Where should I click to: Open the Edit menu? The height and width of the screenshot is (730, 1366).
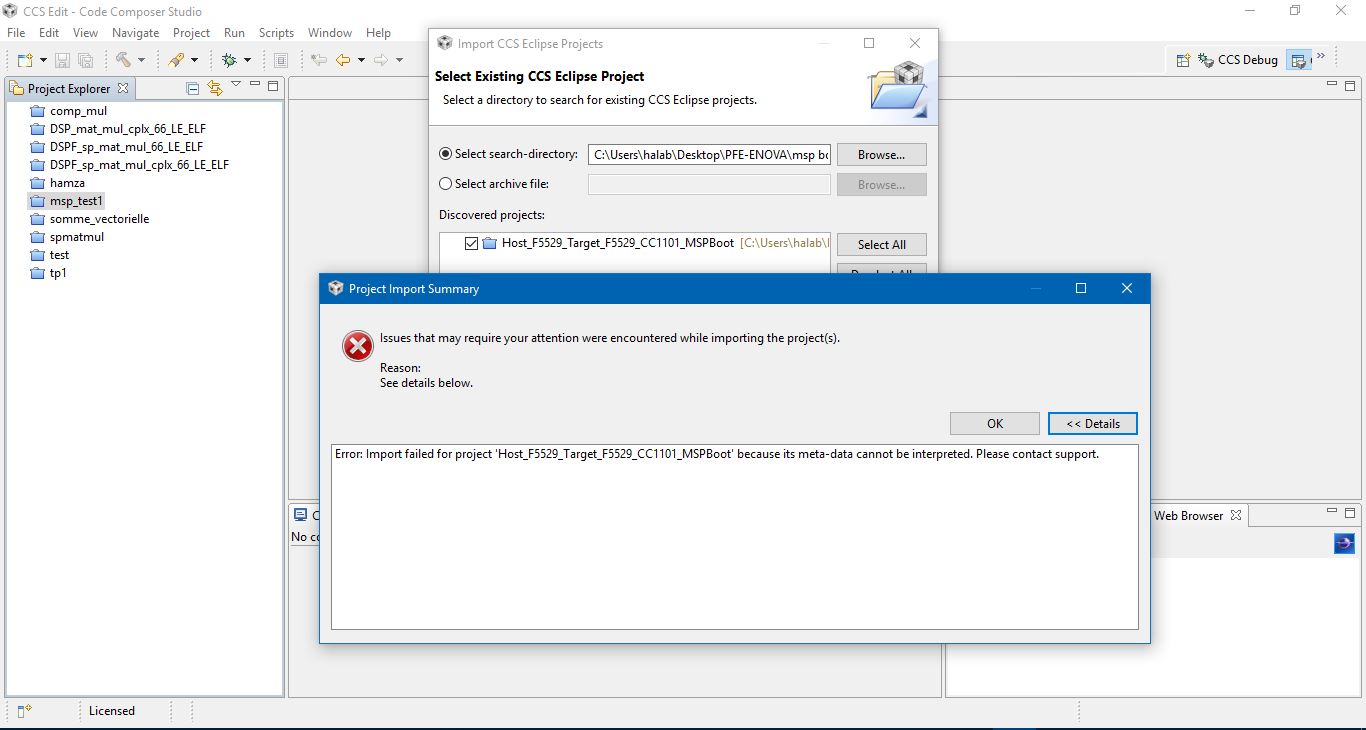pos(49,33)
